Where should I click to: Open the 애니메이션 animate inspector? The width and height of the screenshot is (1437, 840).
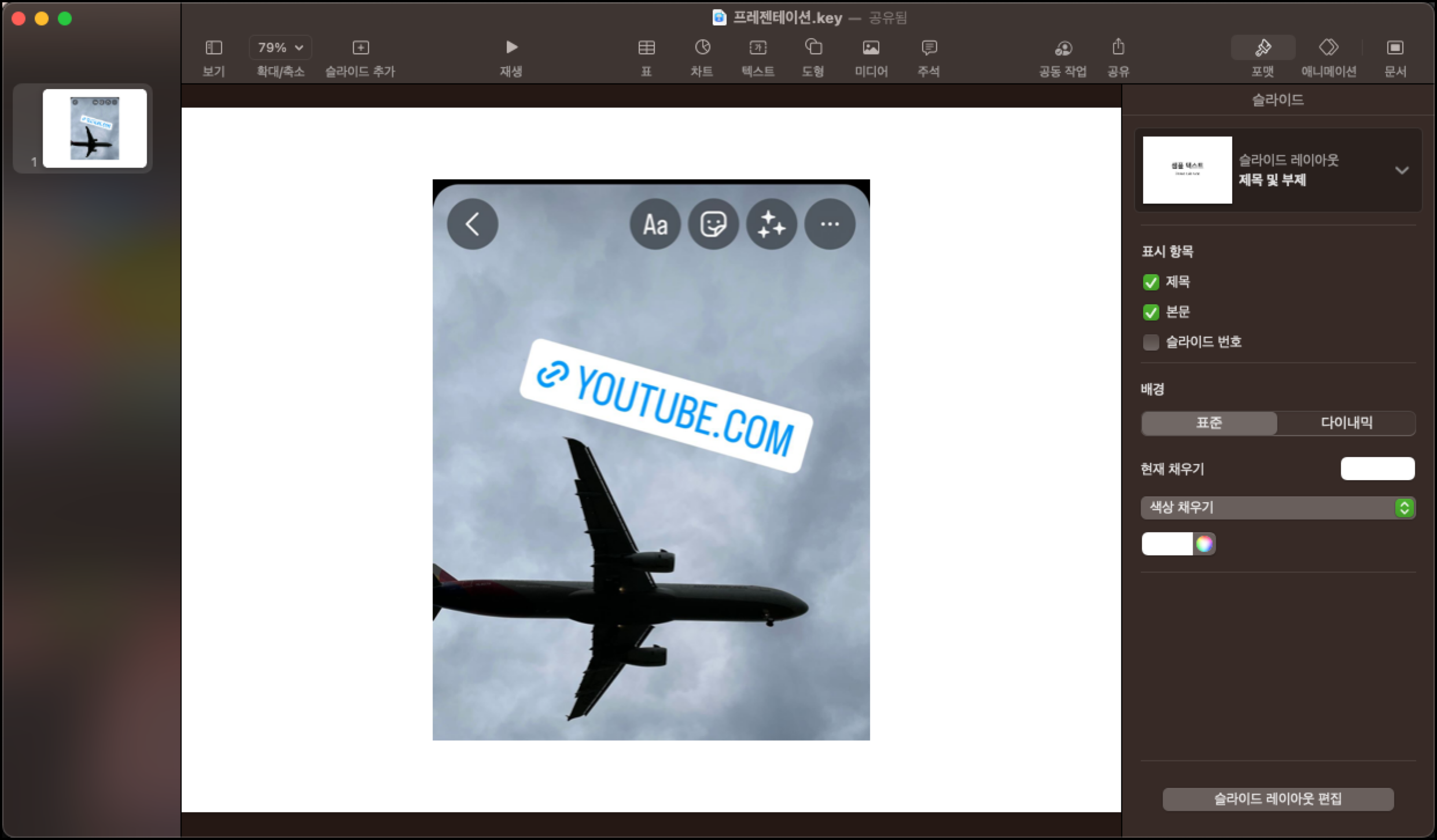1329,47
